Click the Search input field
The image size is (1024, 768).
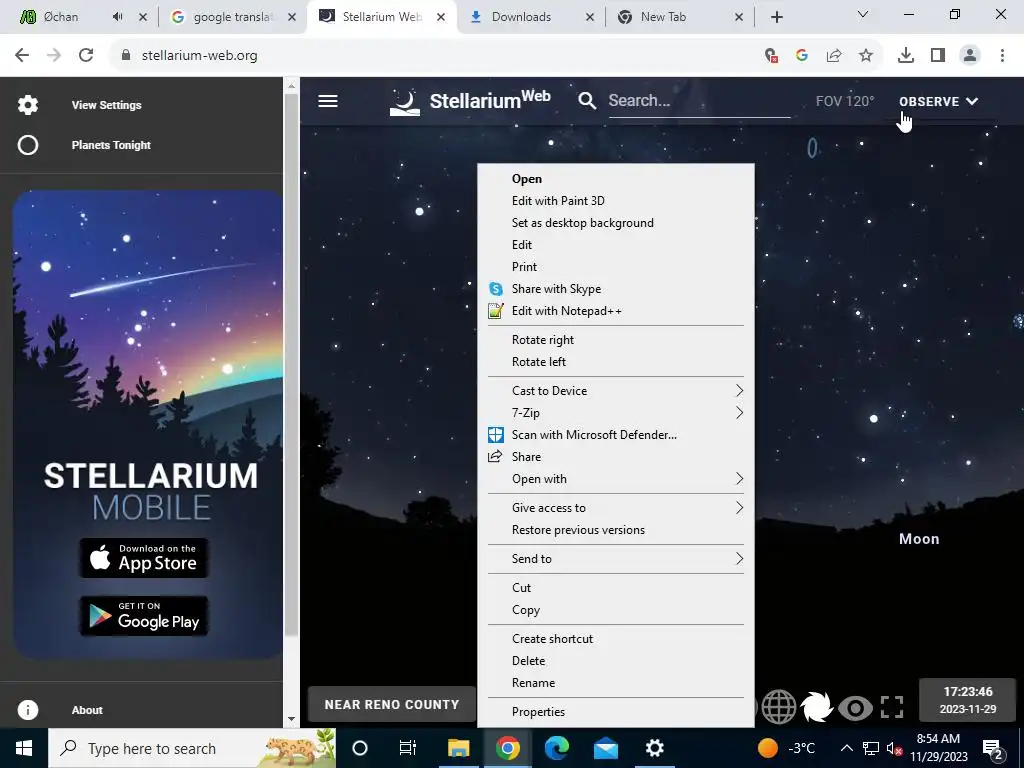(699, 101)
